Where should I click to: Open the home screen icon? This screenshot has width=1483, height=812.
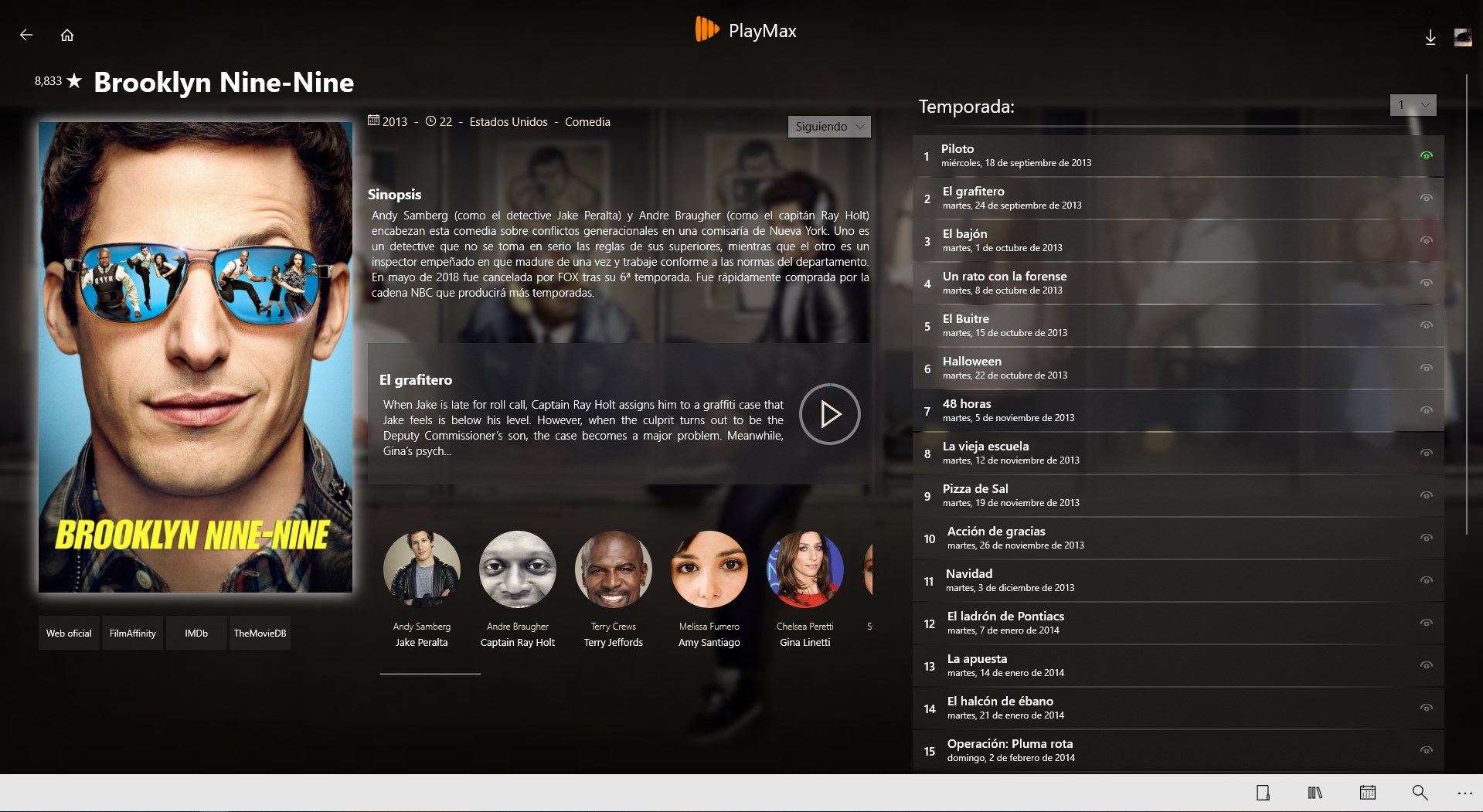pyautogui.click(x=67, y=35)
